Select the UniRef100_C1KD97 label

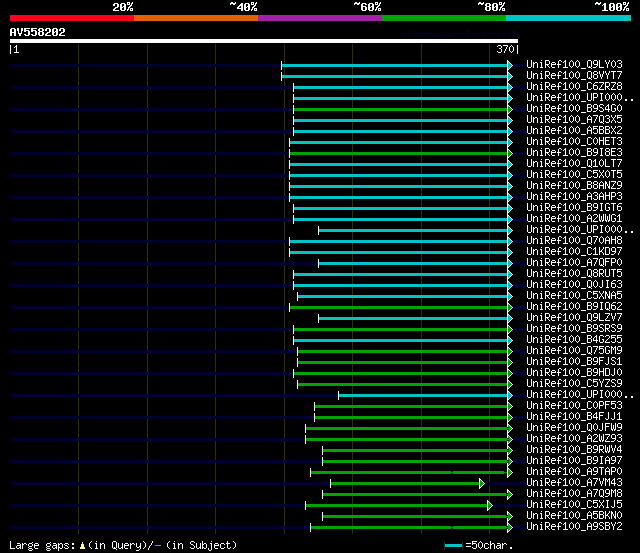coord(574,252)
